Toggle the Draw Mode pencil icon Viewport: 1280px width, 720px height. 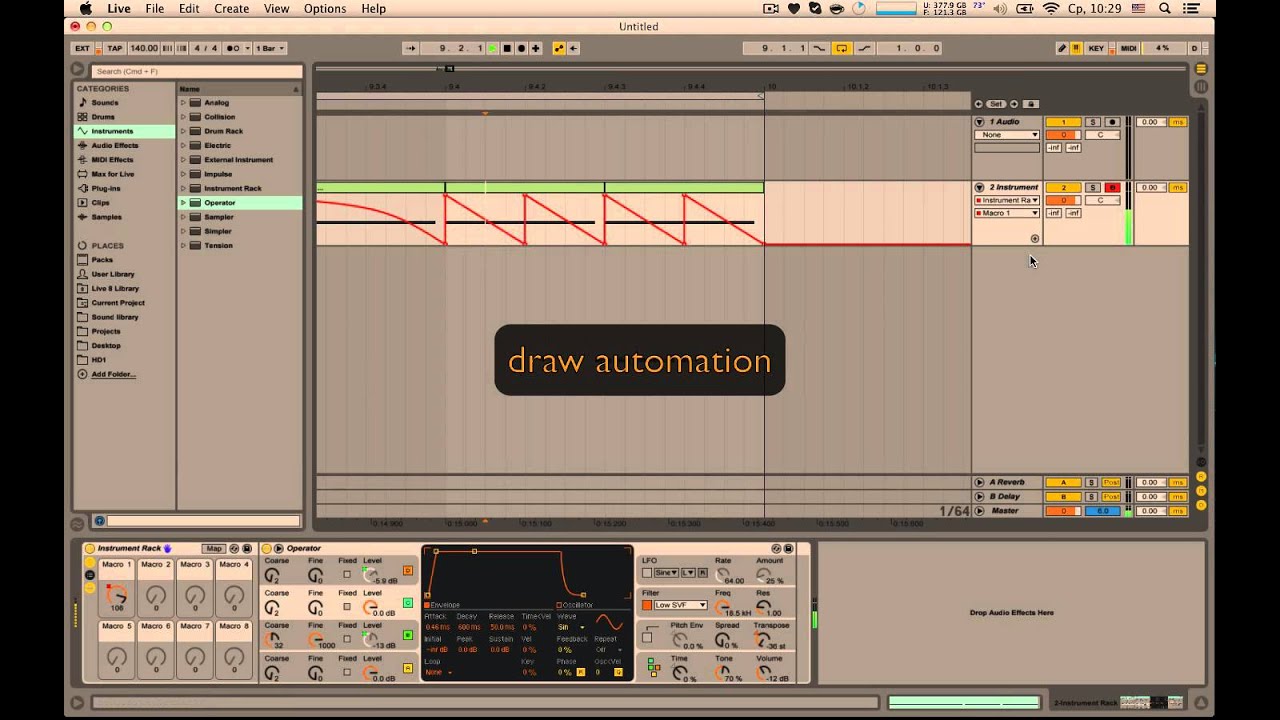pos(1062,48)
